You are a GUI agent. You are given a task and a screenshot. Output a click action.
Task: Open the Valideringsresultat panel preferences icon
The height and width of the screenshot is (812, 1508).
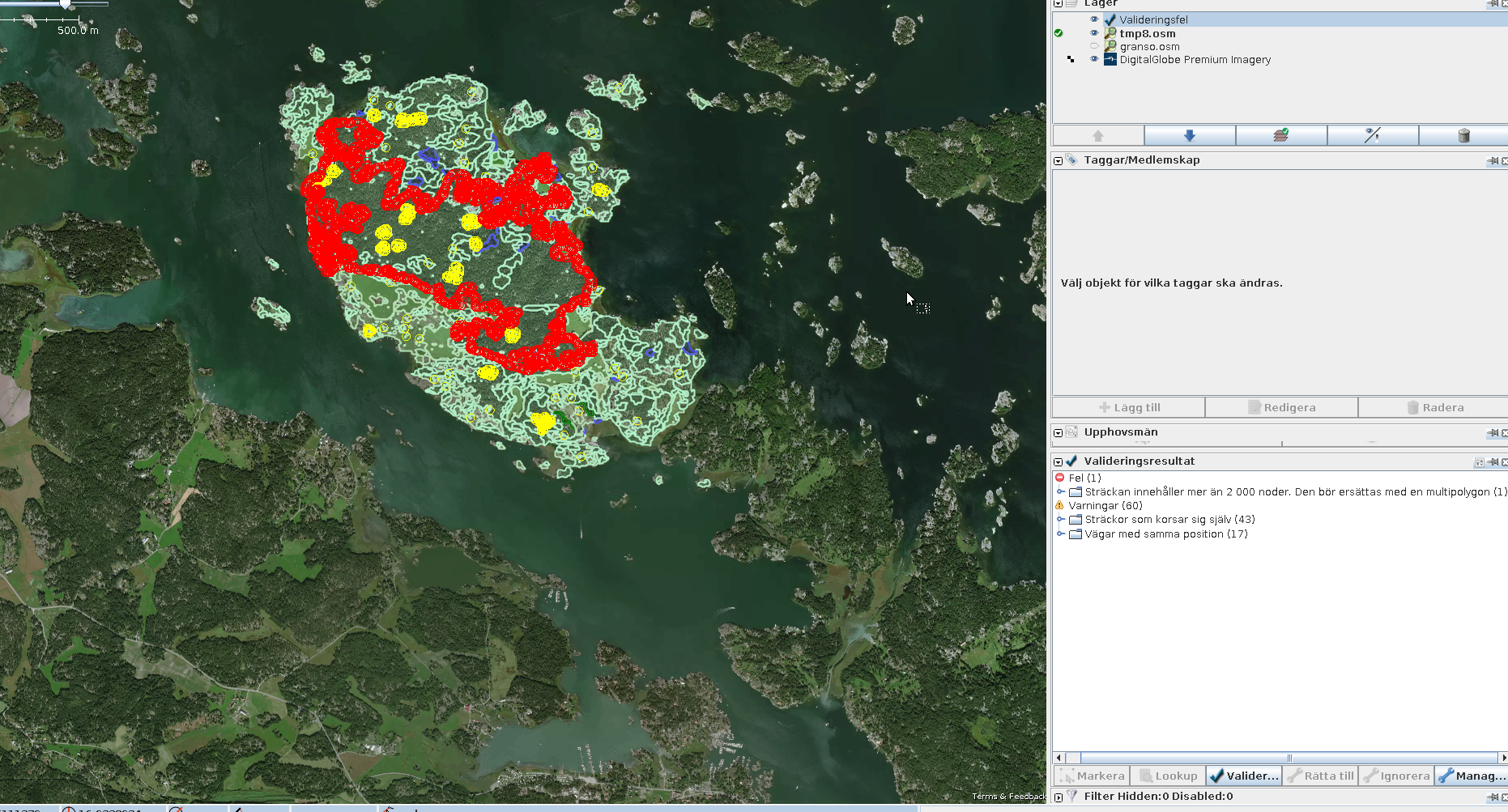click(1479, 462)
